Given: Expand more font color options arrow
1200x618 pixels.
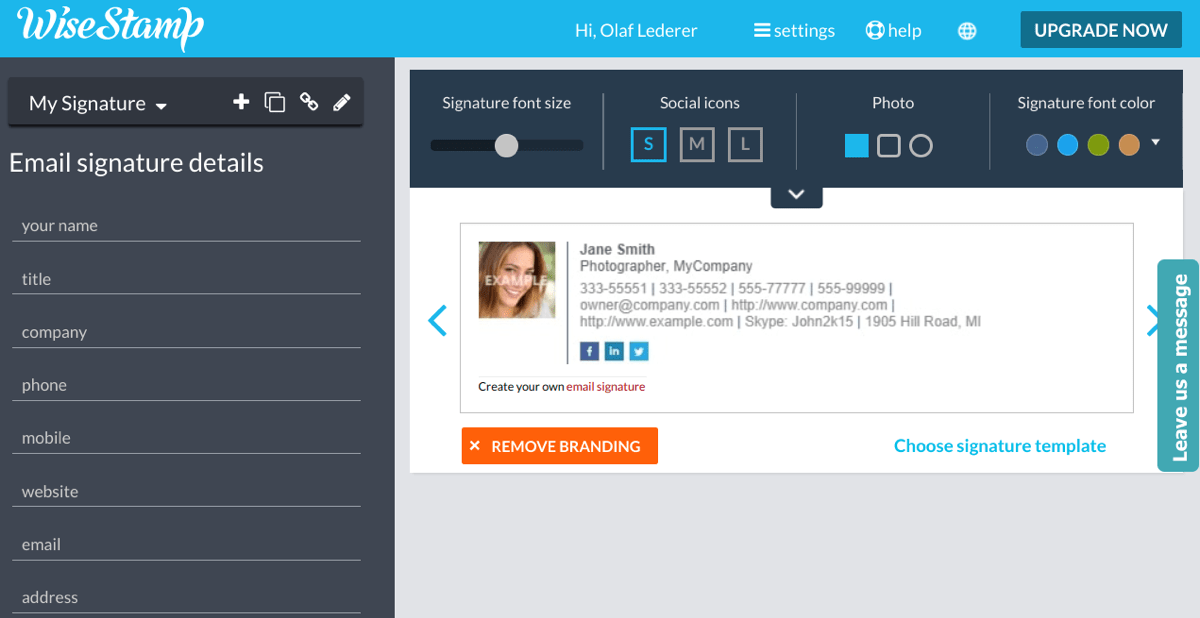Looking at the screenshot, I should (x=1156, y=143).
